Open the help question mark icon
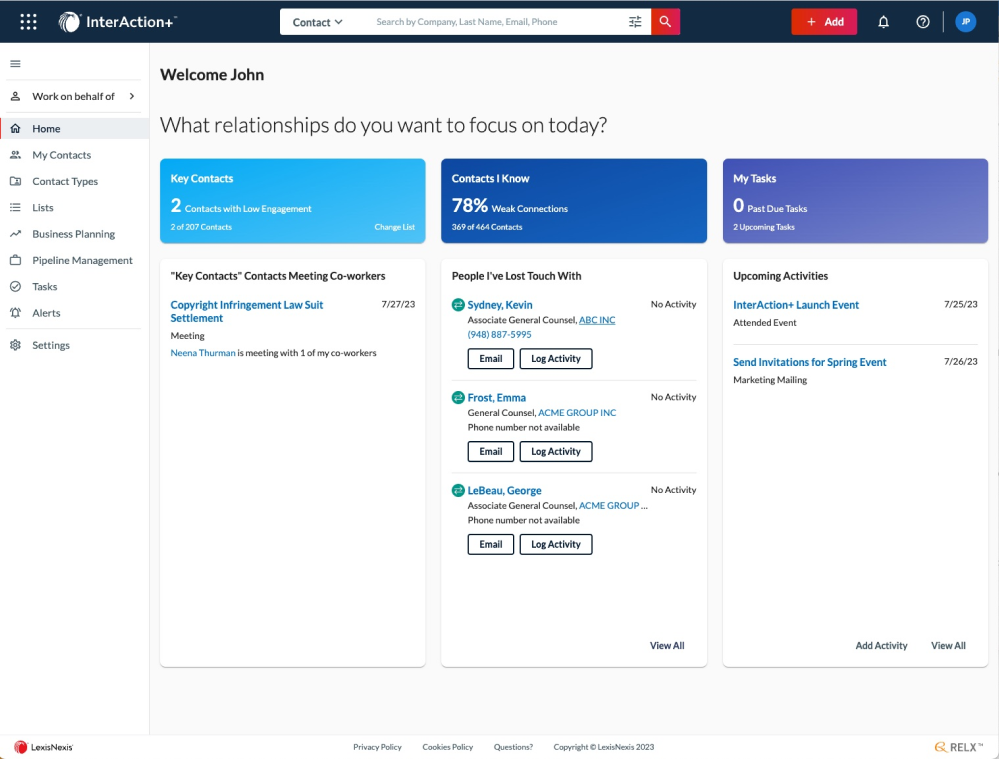This screenshot has height=759, width=1000. tap(923, 22)
